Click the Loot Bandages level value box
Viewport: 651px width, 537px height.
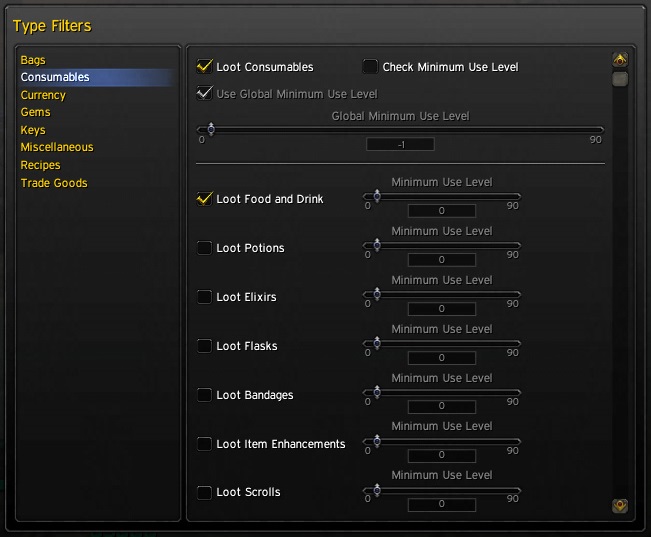point(442,406)
